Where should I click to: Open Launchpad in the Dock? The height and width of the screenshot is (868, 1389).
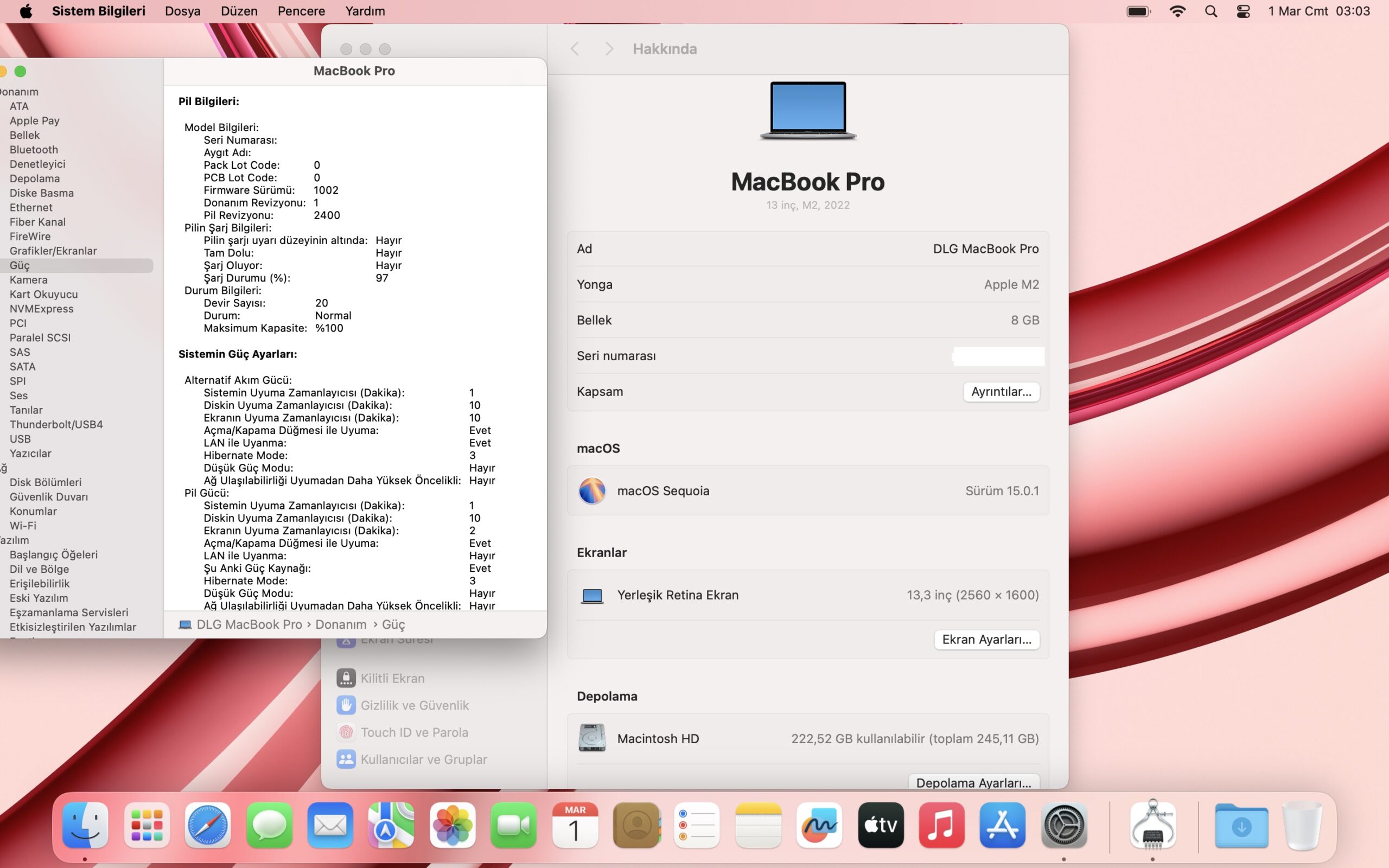(146, 826)
